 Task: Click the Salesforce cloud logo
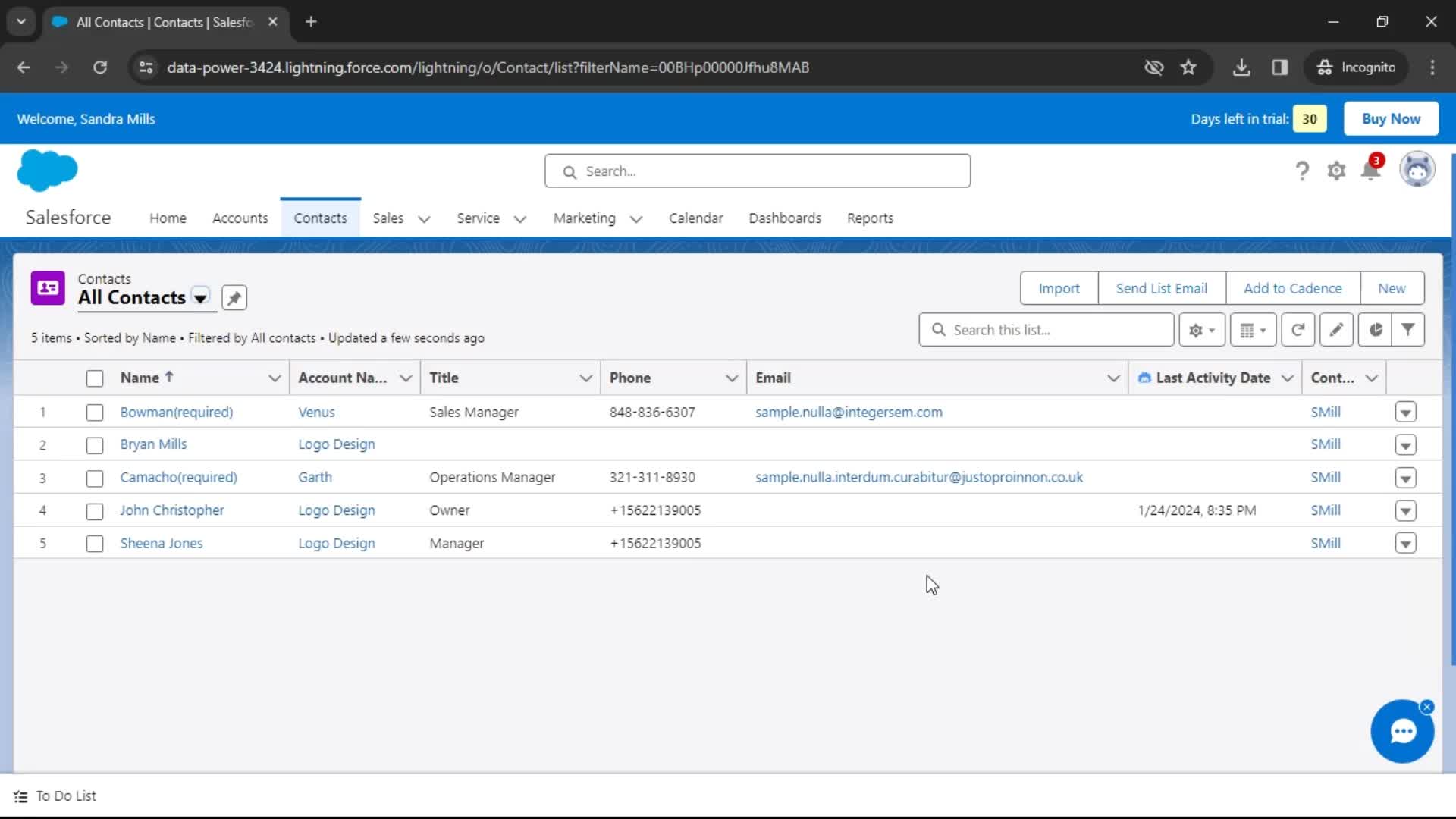[x=47, y=170]
